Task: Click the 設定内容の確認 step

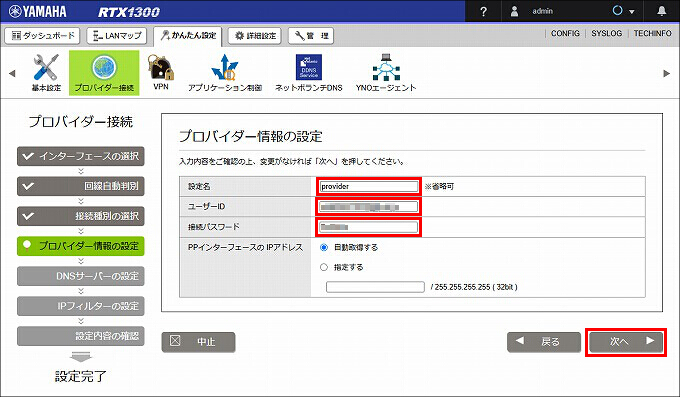Action: [81, 336]
